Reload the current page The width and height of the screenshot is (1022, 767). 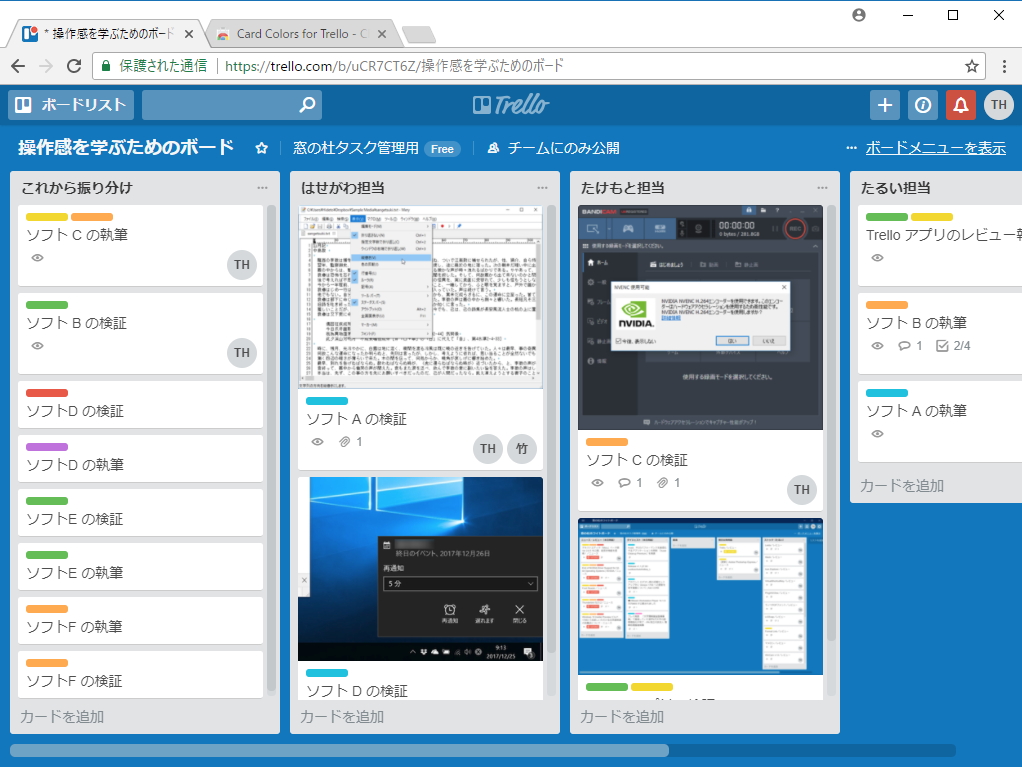coord(74,66)
